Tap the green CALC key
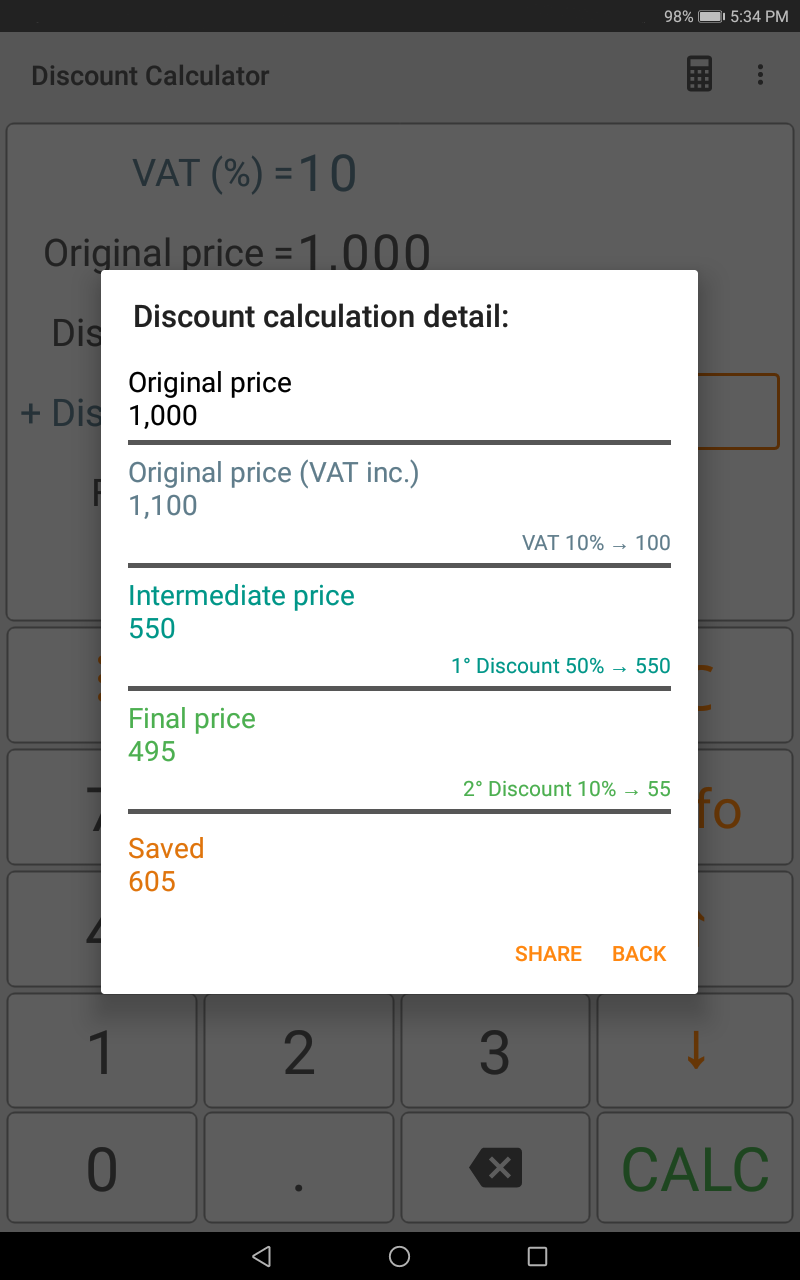The width and height of the screenshot is (800, 1280). tap(695, 1167)
